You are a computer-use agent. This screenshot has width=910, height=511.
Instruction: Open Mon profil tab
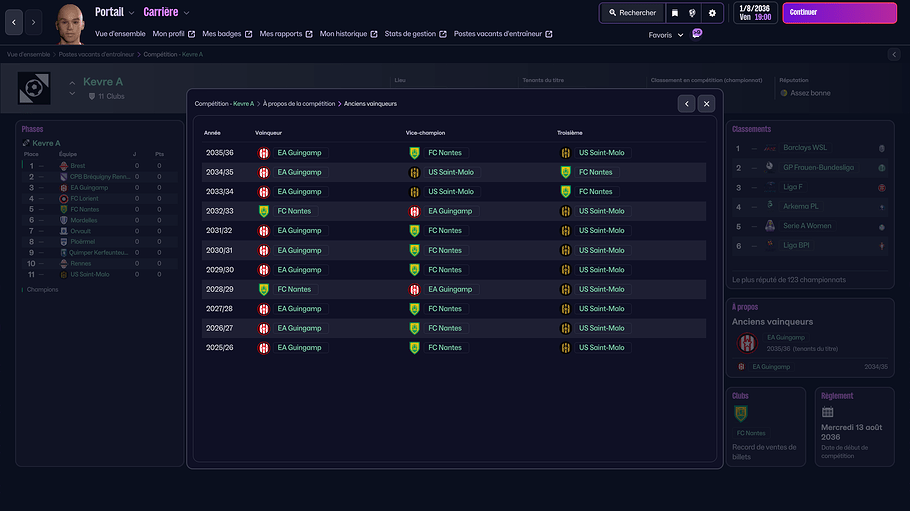coord(174,34)
